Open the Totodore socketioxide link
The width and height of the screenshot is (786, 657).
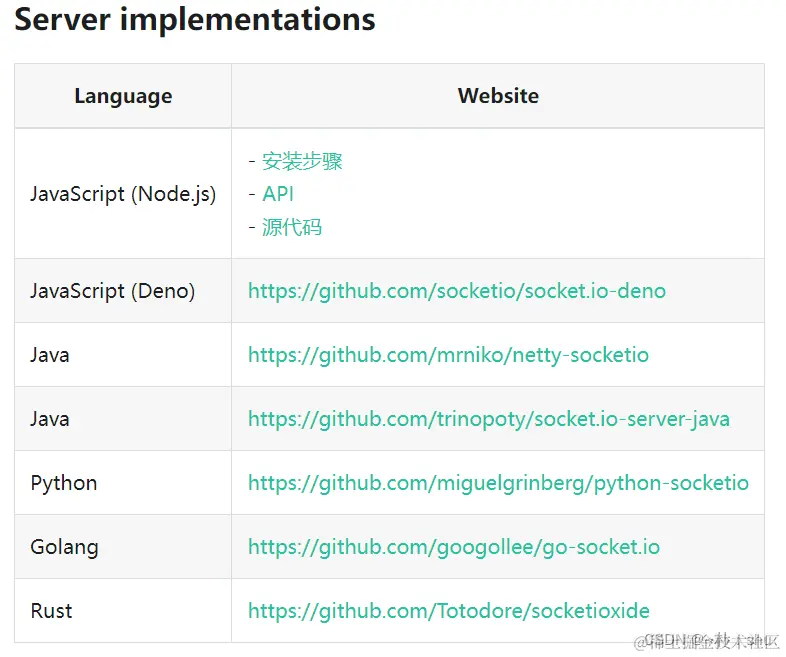(449, 611)
